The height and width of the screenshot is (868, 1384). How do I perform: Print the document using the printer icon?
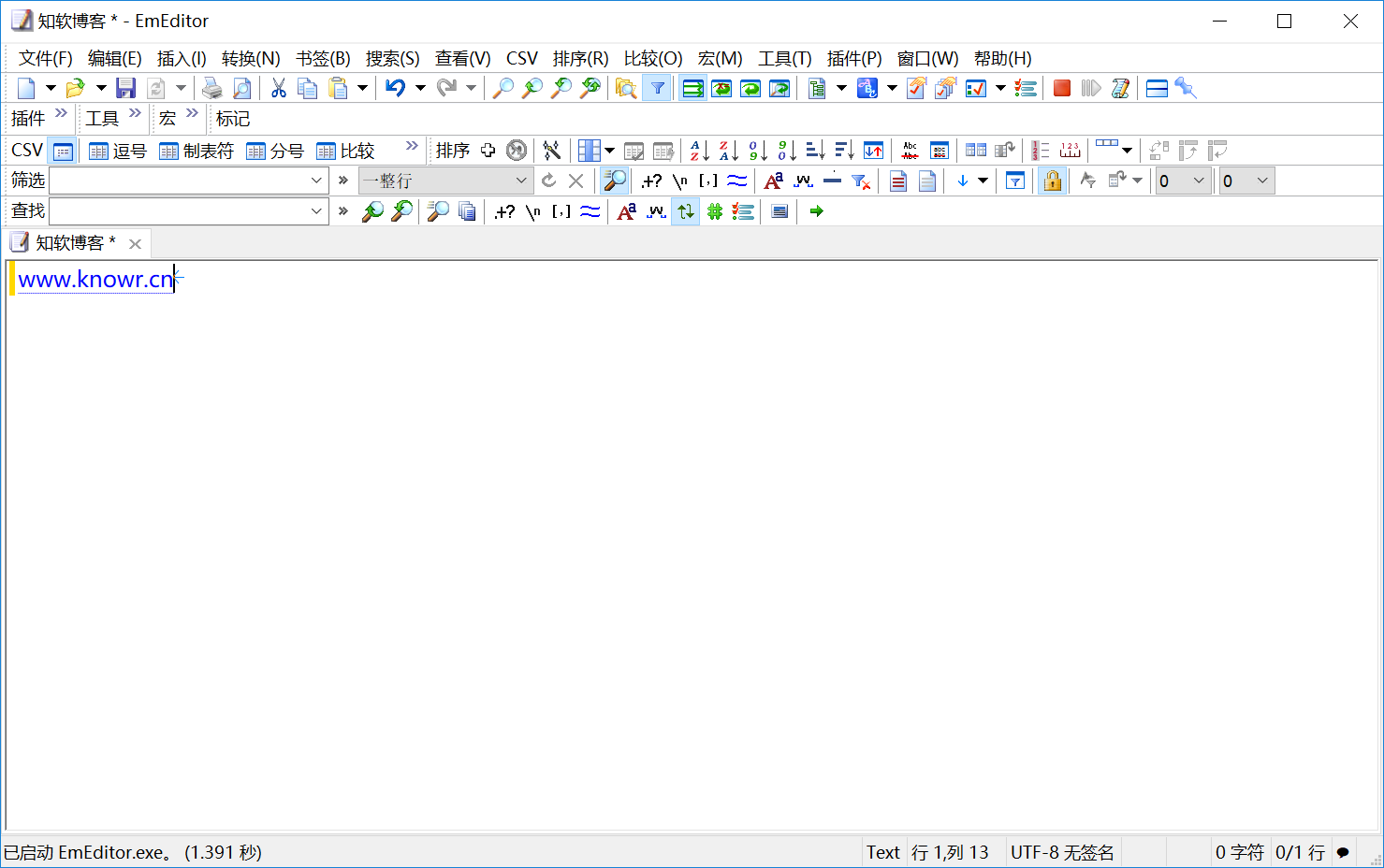[x=212, y=88]
